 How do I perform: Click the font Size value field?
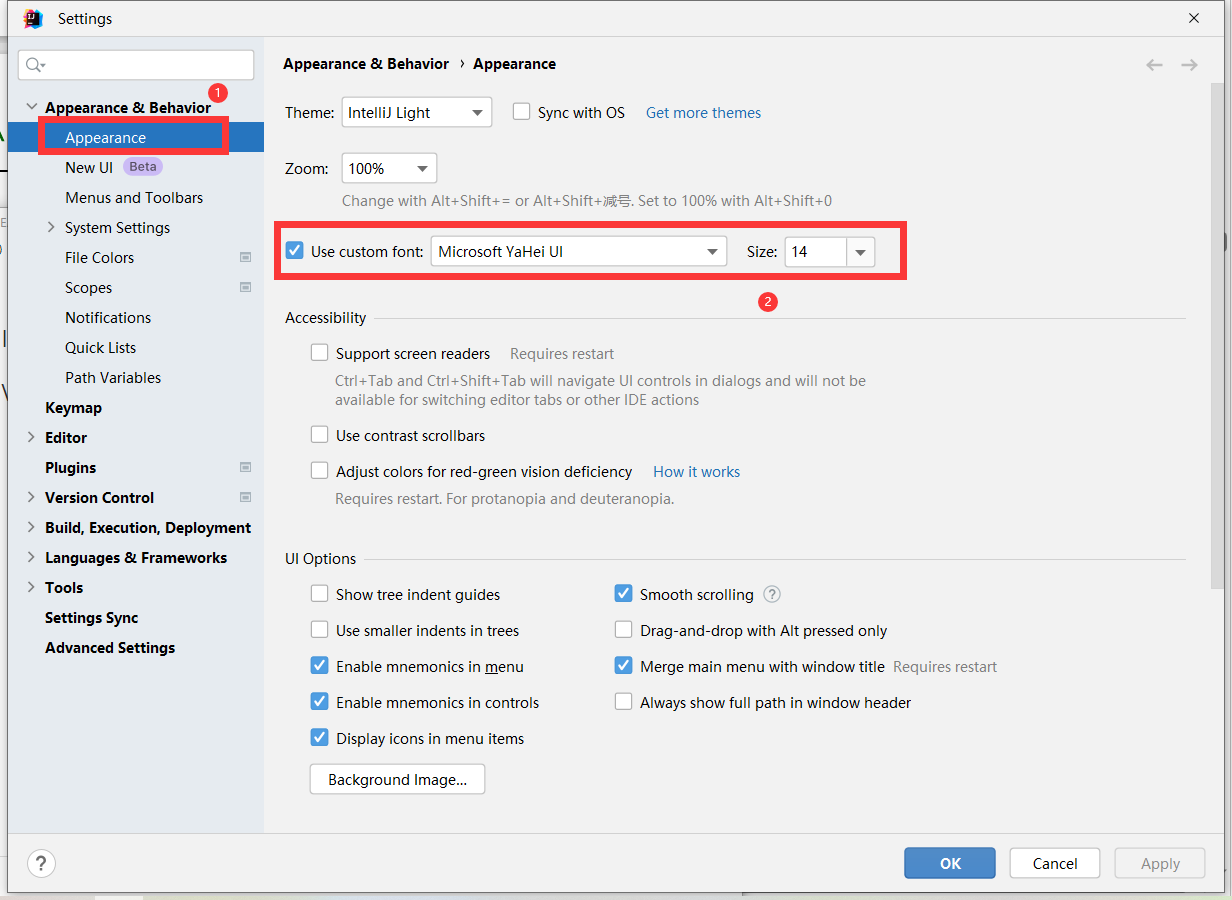click(x=816, y=252)
